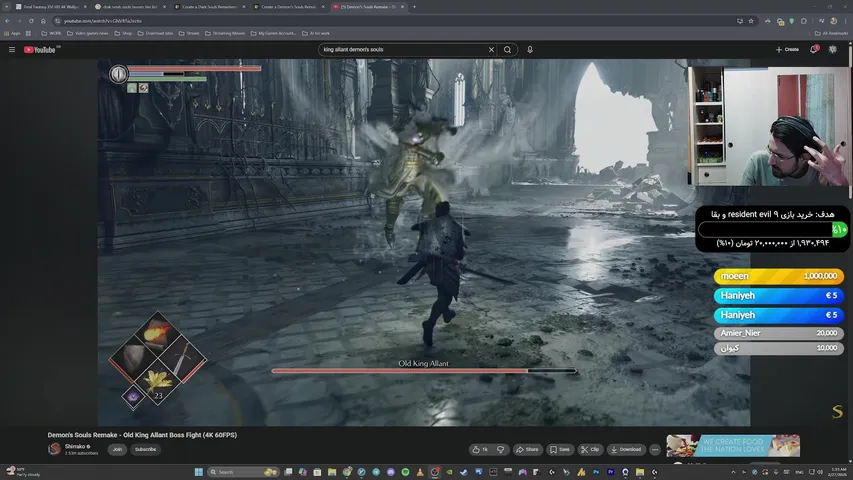This screenshot has width=853, height=480.
Task: Open the Download sites bookmarks folder
Action: (x=156, y=33)
